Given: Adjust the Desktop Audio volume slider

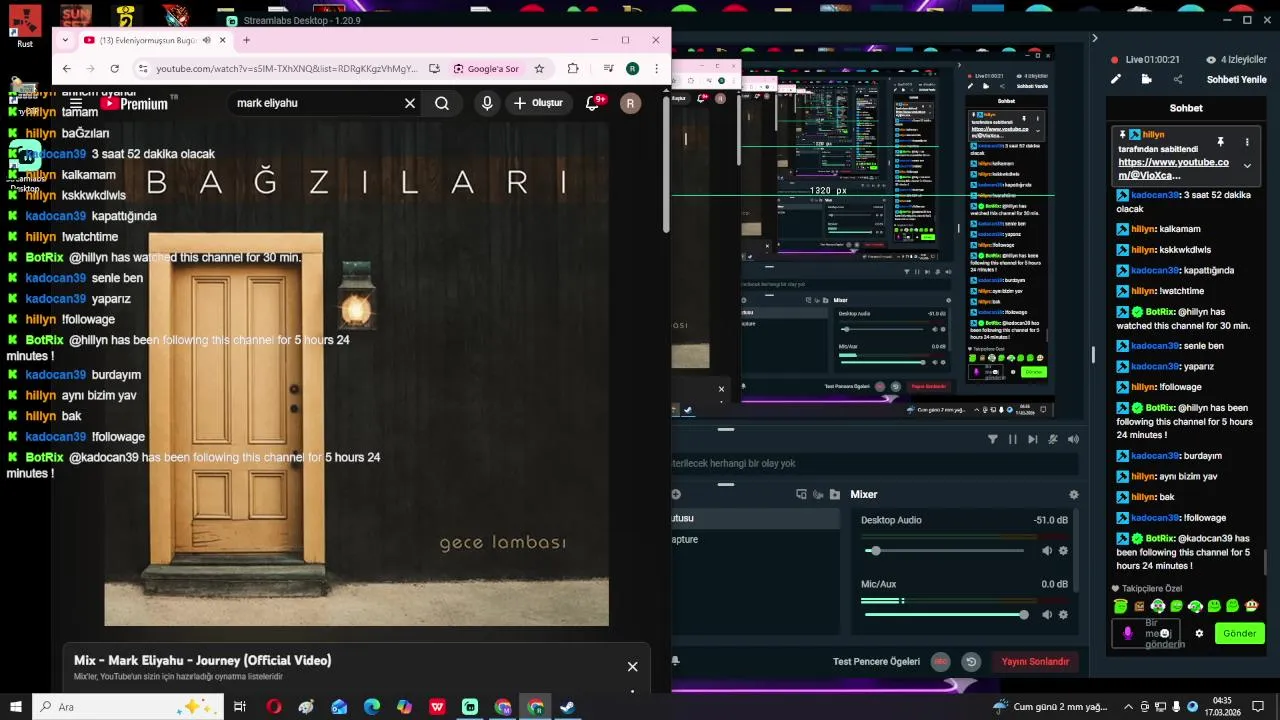Looking at the screenshot, I should [x=945, y=551].
